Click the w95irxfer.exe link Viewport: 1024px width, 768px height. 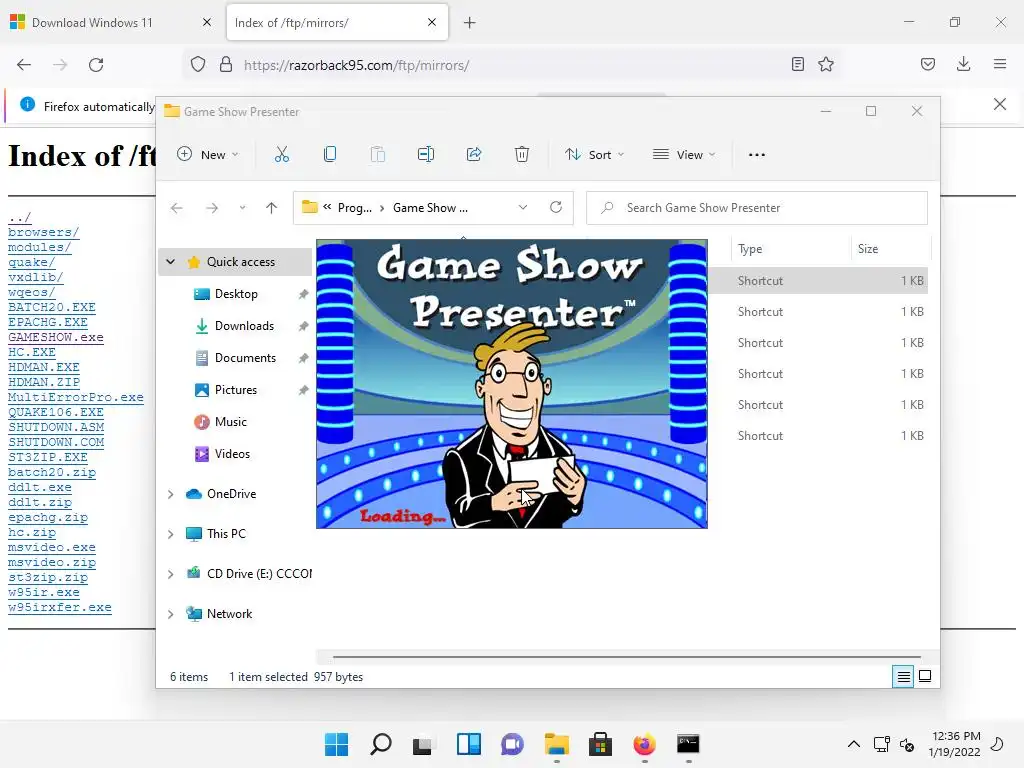pyautogui.click(x=59, y=607)
